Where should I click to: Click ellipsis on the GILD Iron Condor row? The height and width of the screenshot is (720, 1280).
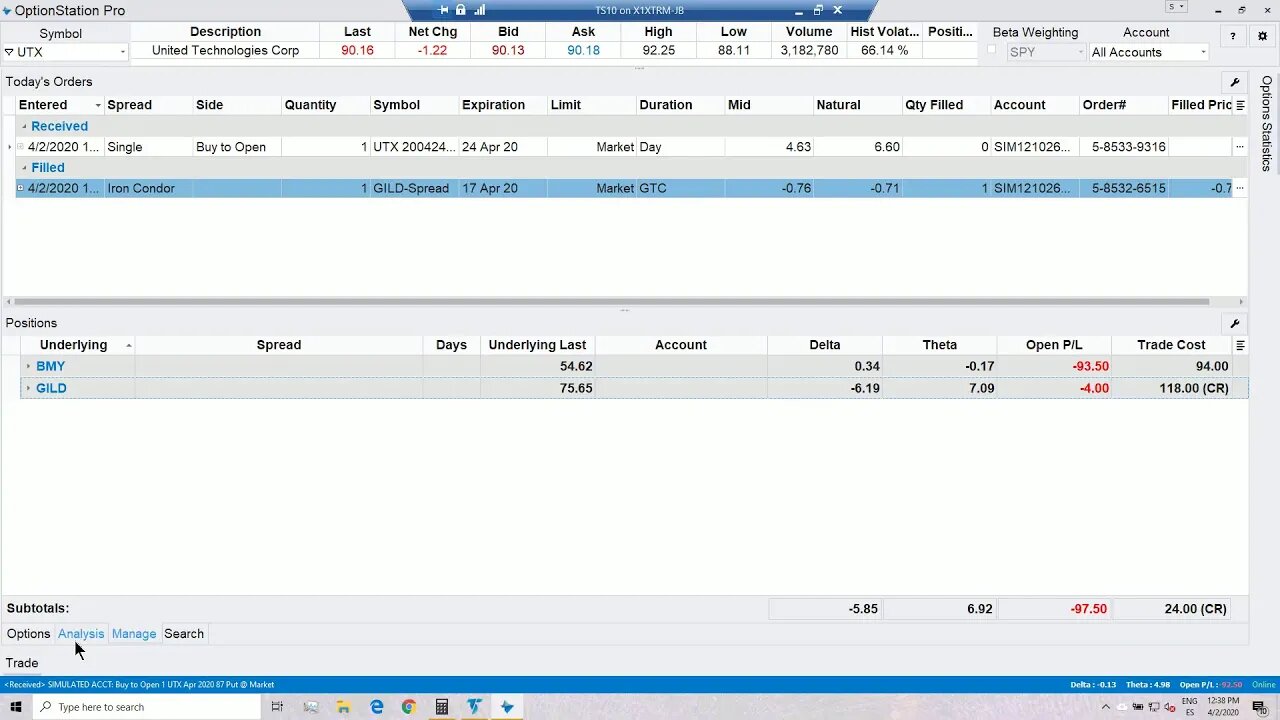(1240, 188)
